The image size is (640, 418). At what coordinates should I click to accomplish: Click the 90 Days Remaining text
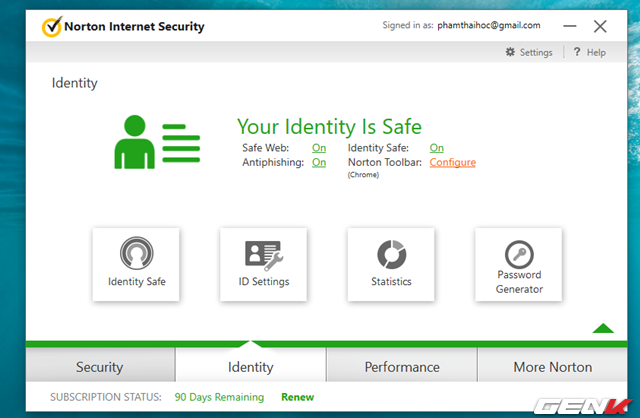pyautogui.click(x=219, y=397)
